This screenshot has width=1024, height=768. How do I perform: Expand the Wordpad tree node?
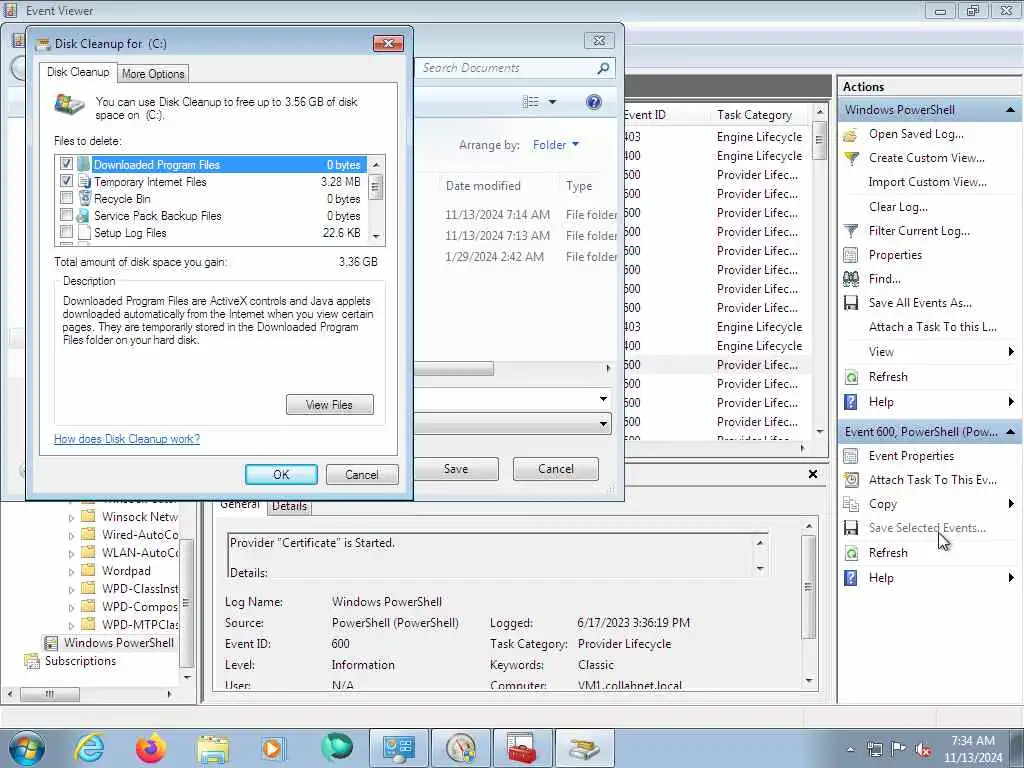71,571
